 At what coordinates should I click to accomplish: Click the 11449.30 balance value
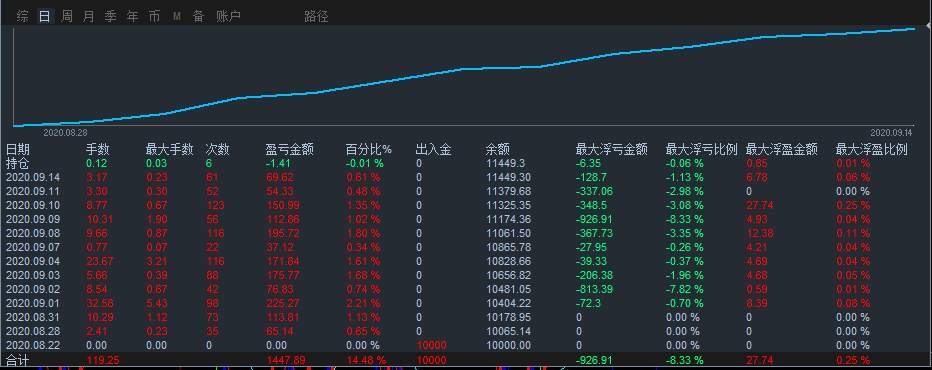(508, 177)
